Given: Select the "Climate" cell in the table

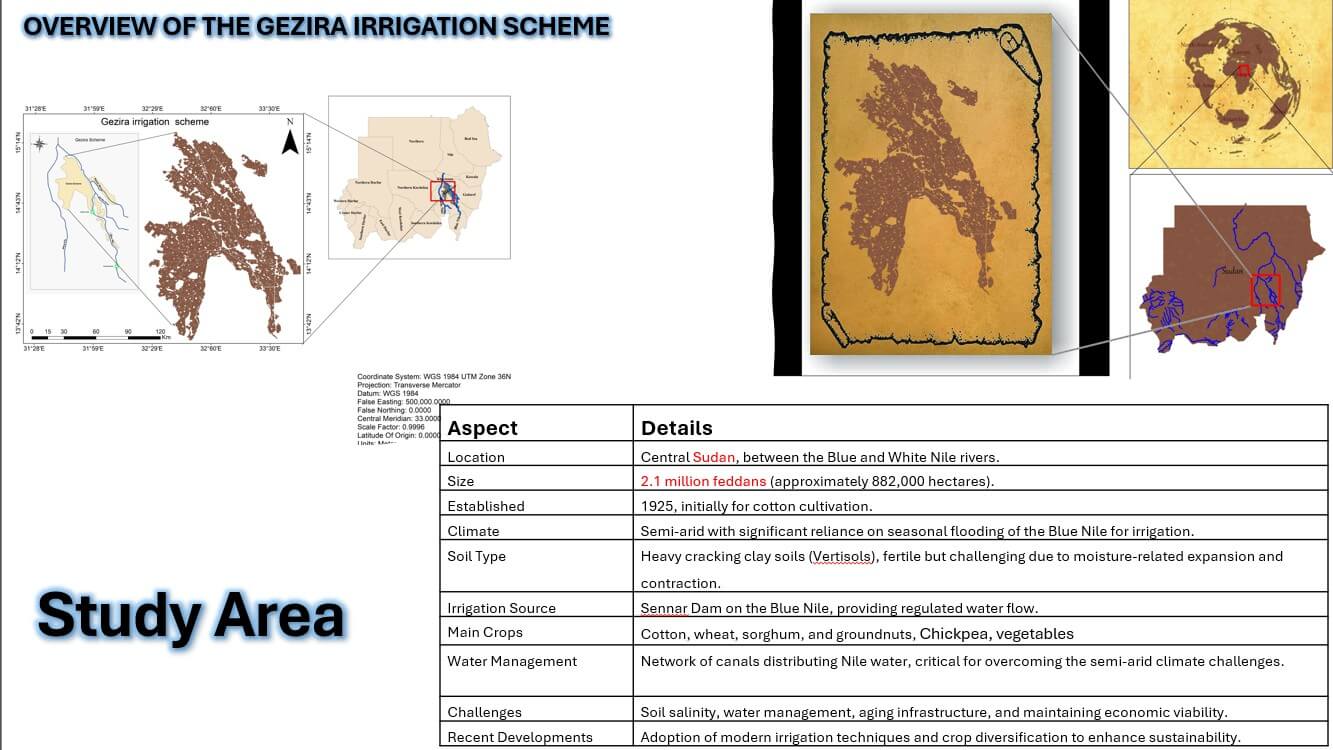Looking at the screenshot, I should coord(536,528).
